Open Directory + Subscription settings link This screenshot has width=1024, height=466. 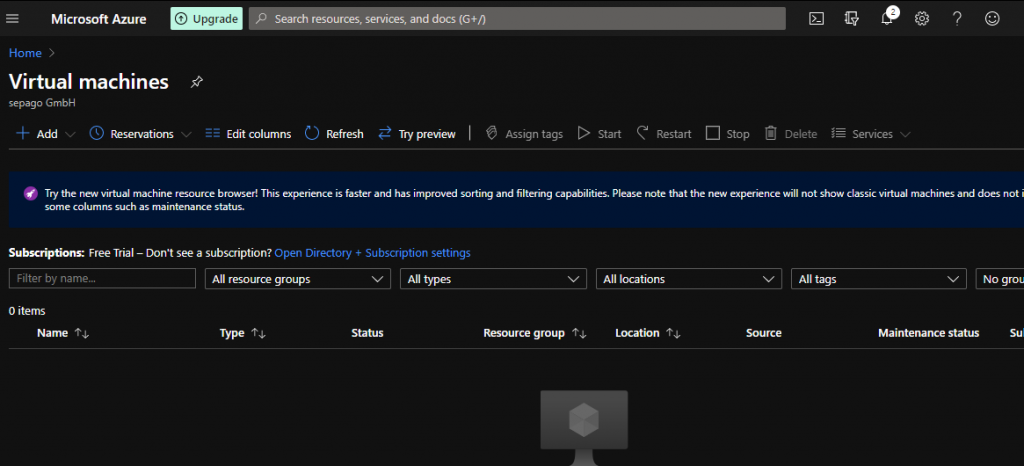coord(372,253)
